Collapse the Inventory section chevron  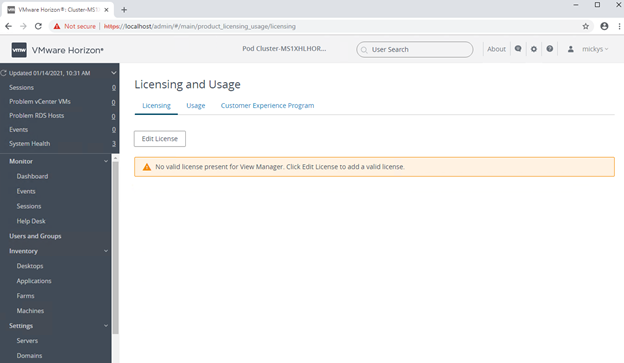click(106, 251)
